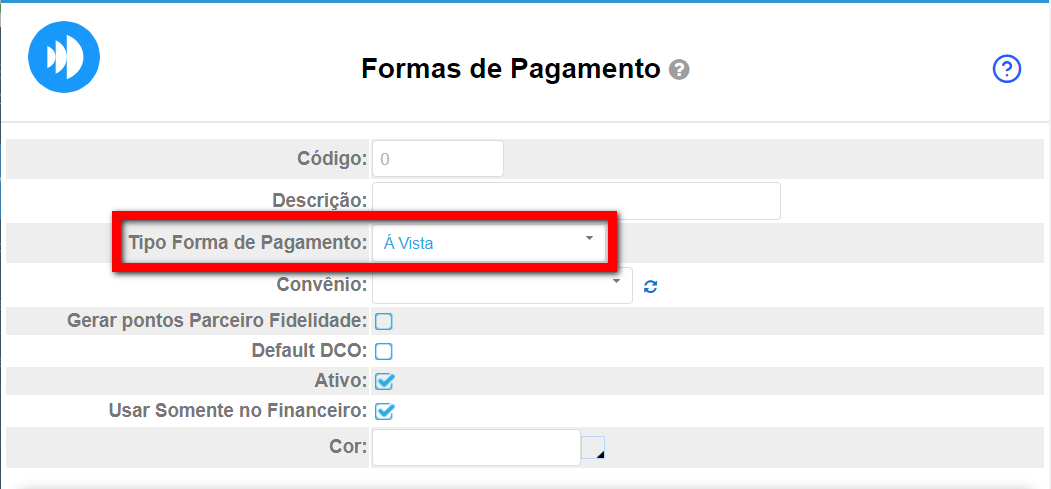
Task: Click the Gerar pontos Parceiro Fidelidade label
Action: (x=217, y=321)
